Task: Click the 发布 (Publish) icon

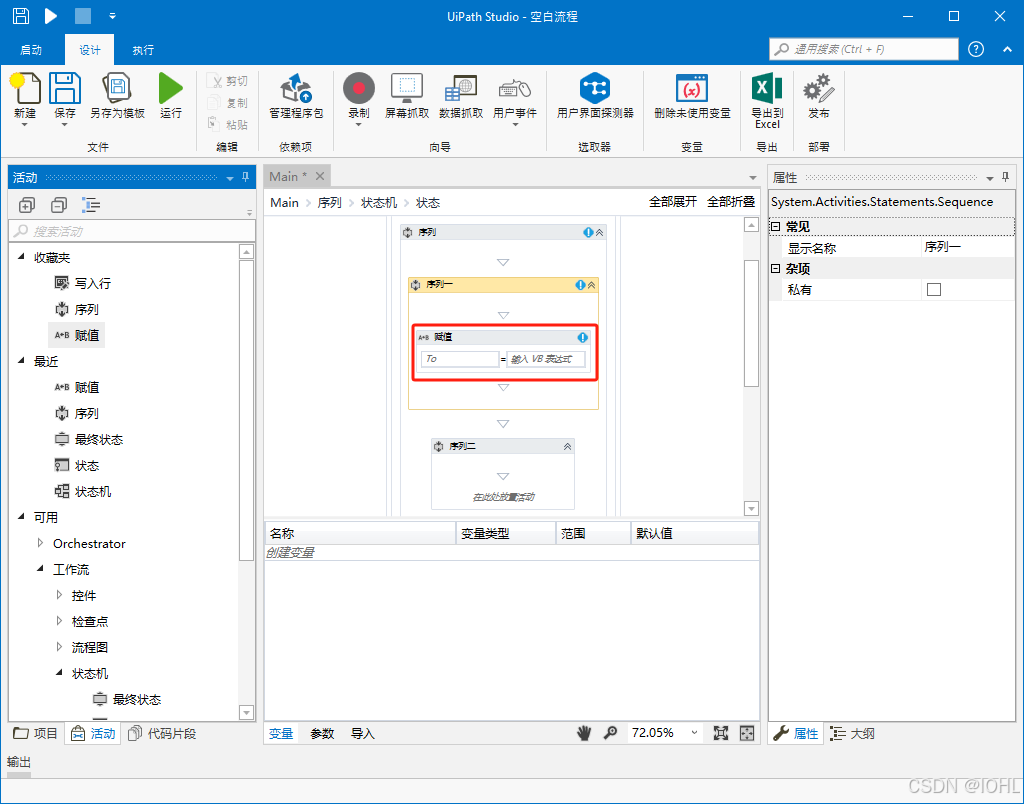Action: (x=818, y=89)
